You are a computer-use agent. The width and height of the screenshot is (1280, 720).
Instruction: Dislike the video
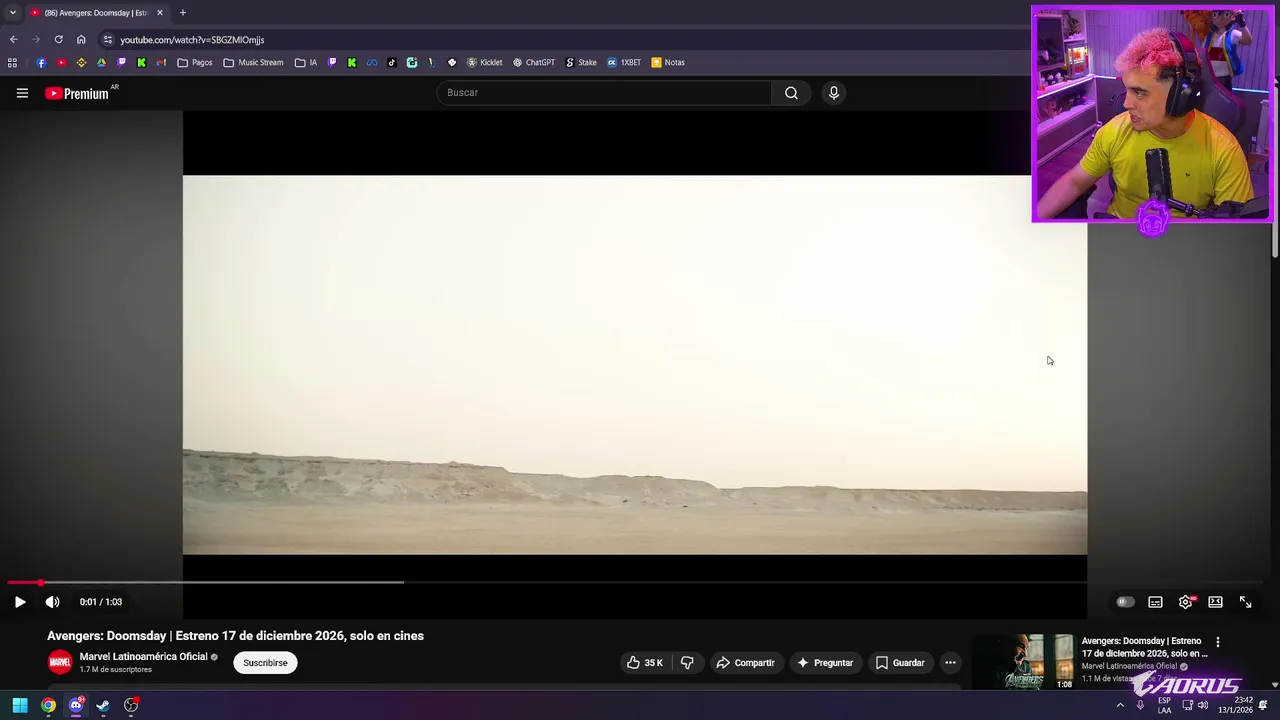coord(687,663)
